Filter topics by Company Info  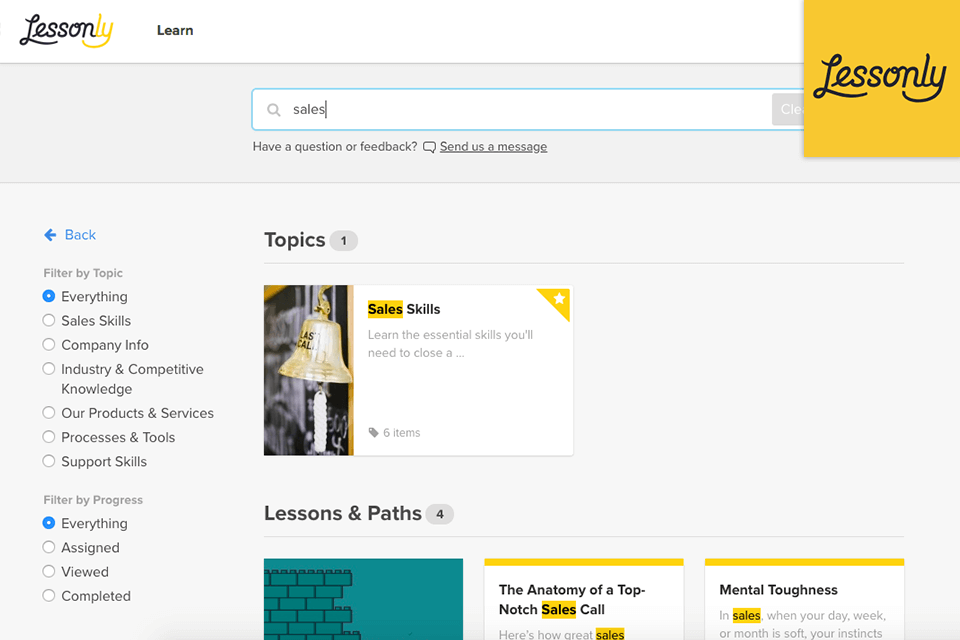49,345
